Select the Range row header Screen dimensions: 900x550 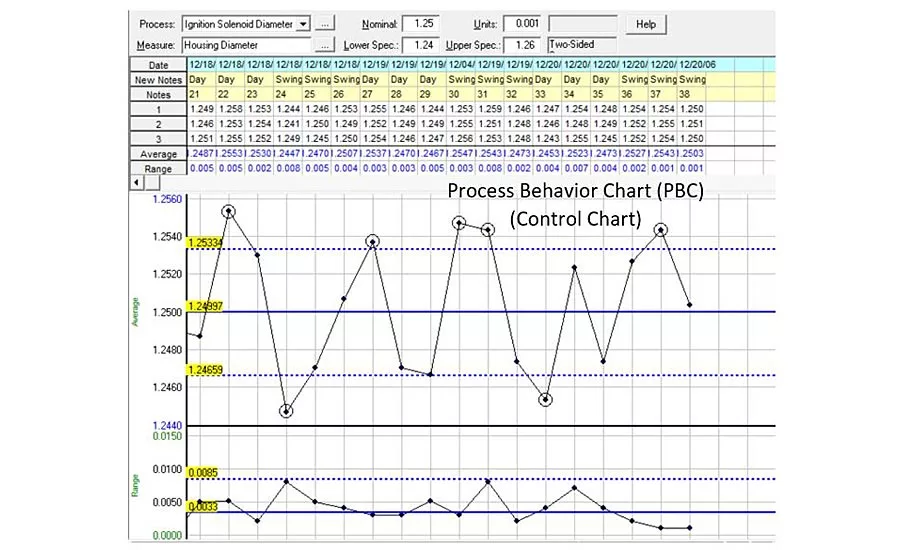point(158,169)
